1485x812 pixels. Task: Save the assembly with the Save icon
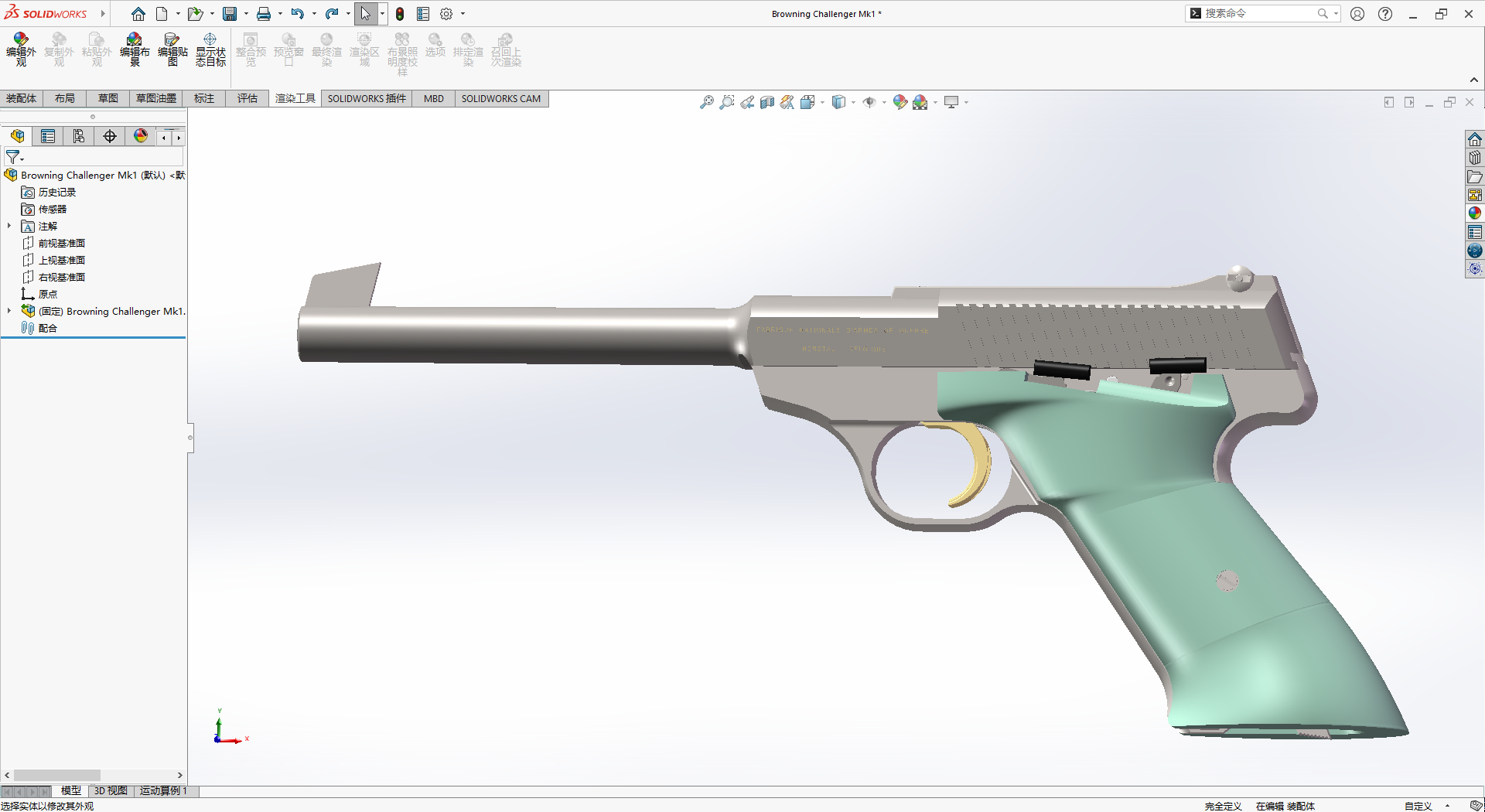(x=230, y=14)
